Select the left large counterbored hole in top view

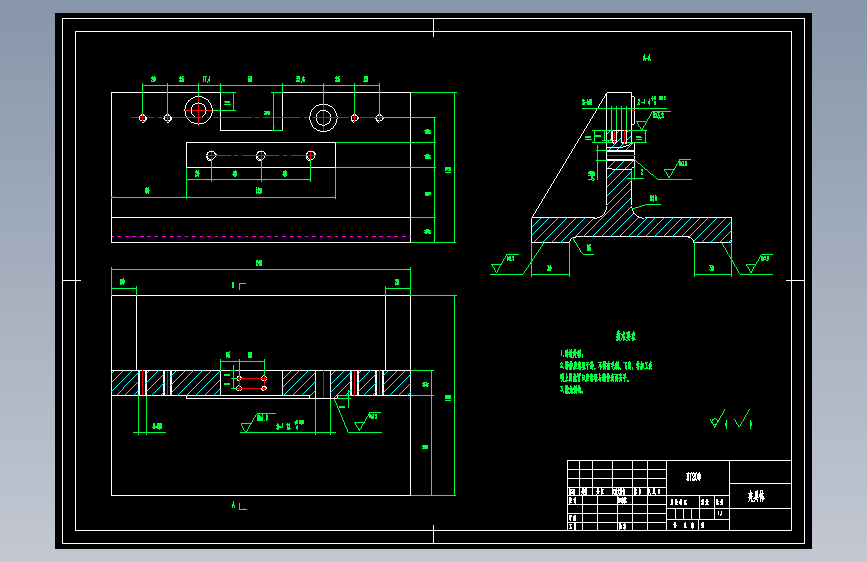[x=199, y=110]
